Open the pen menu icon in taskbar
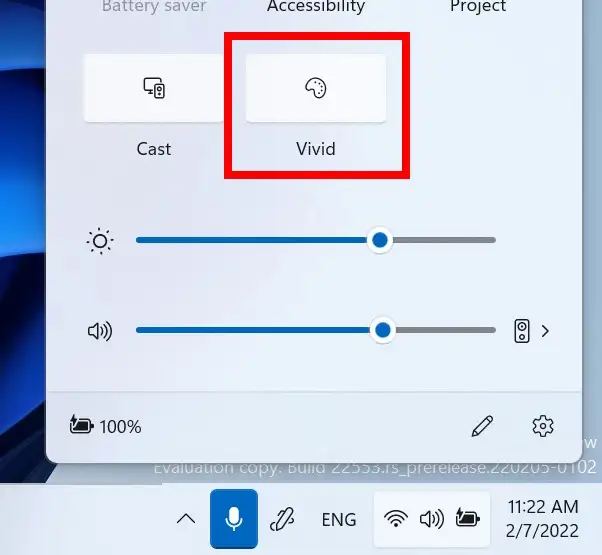 282,519
